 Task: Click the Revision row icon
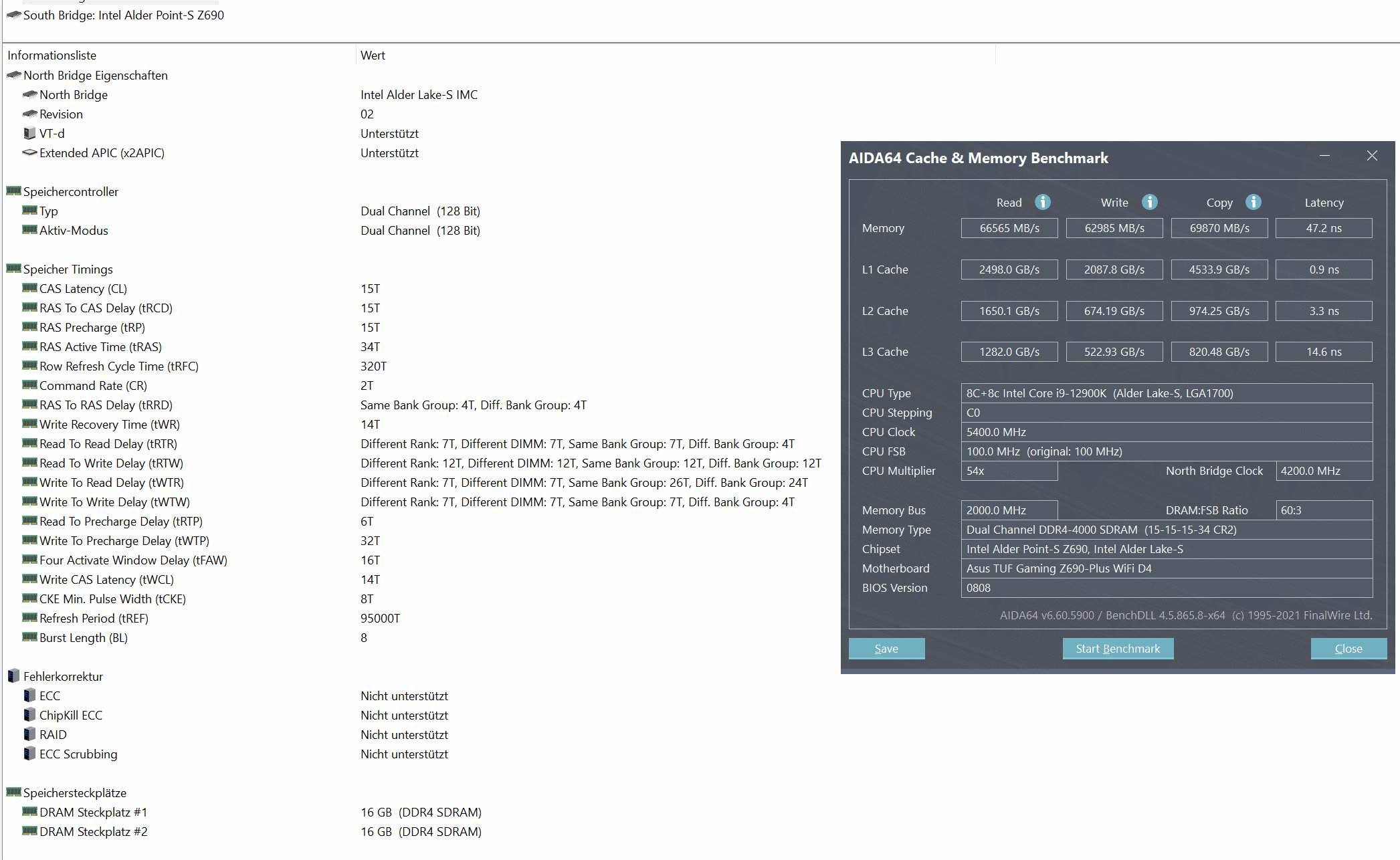29,114
